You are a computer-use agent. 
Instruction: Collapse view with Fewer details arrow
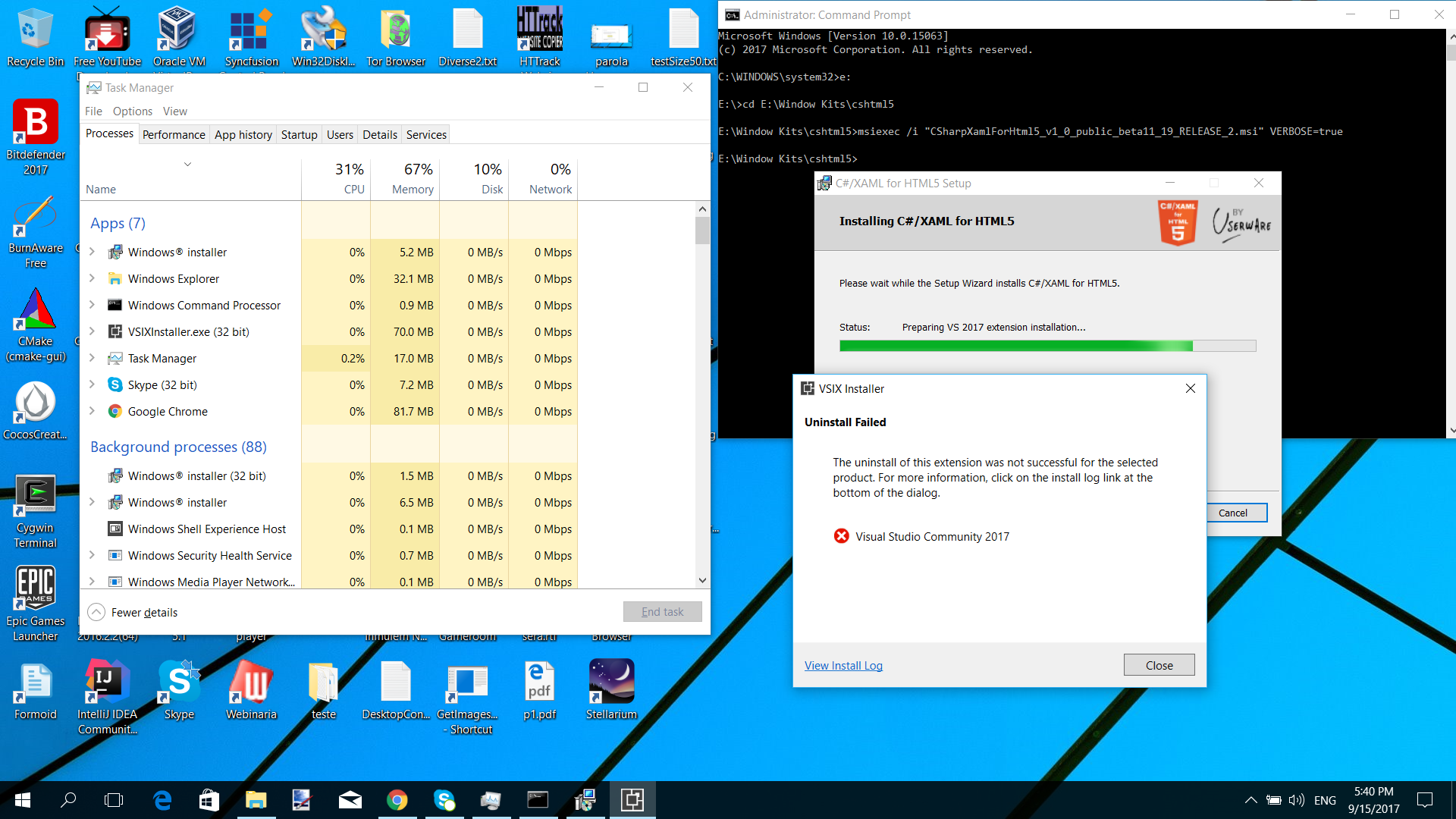point(96,612)
